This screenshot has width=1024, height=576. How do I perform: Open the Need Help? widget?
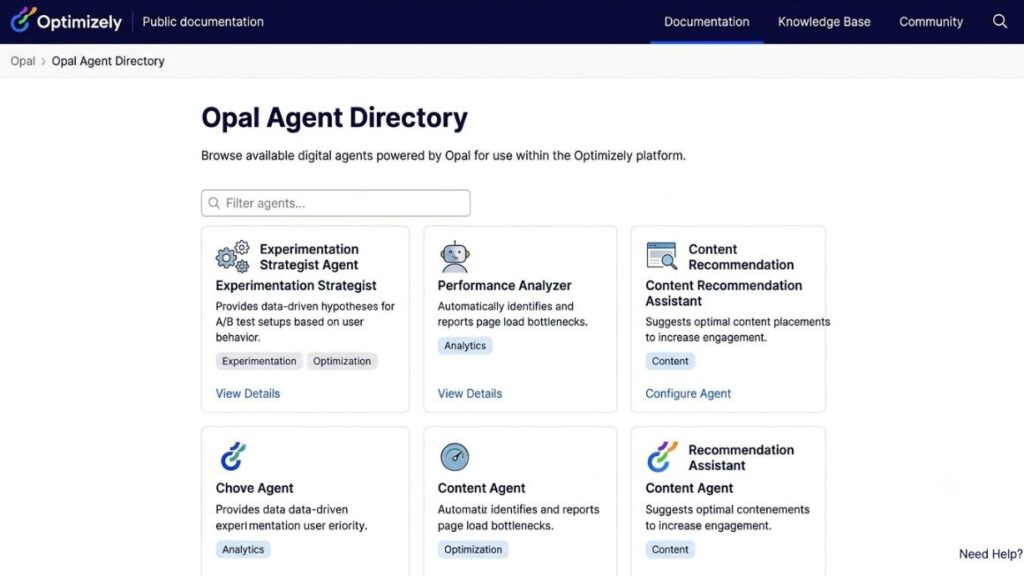991,554
